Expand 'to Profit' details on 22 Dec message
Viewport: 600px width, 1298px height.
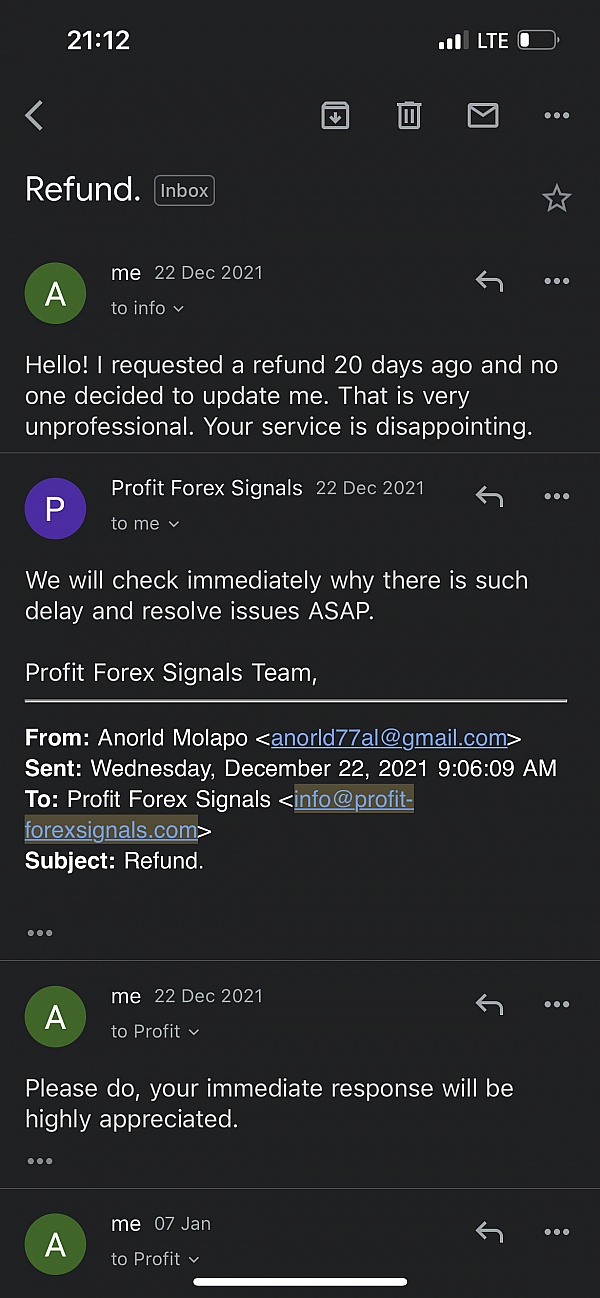[x=155, y=1031]
